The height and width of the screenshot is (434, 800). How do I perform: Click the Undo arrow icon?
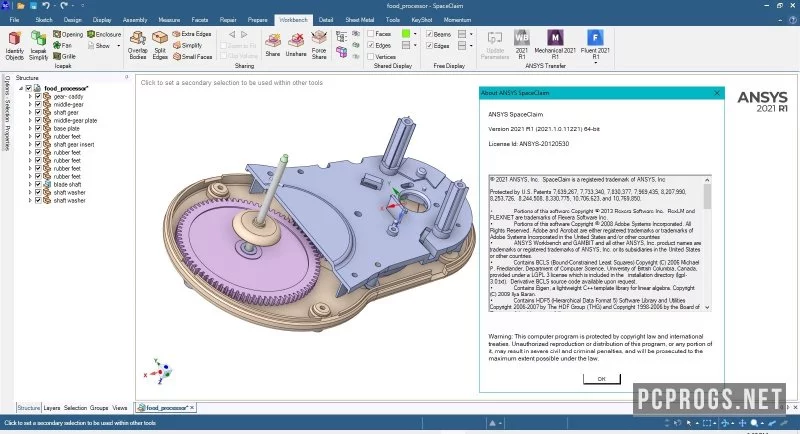pos(45,6)
